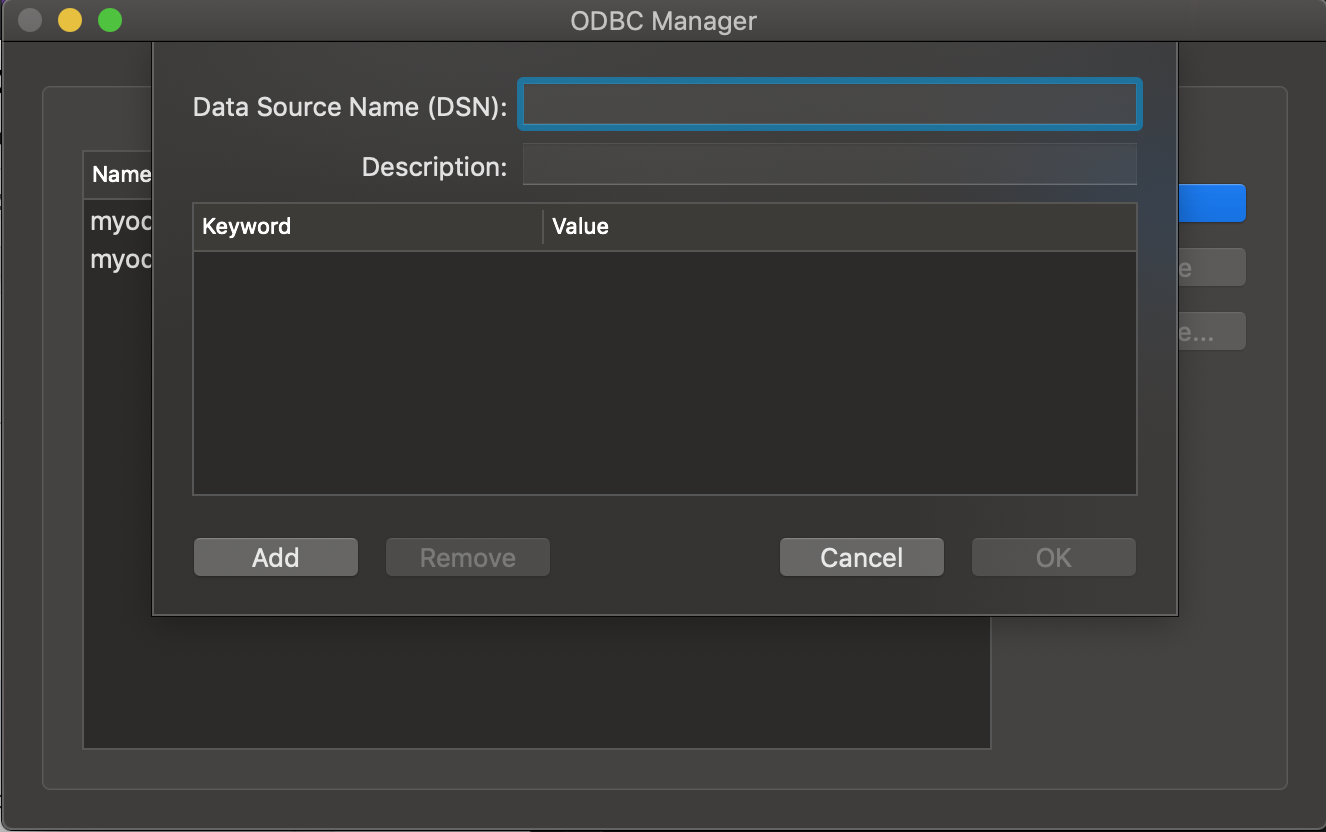
Task: Sort by the Keyword column header
Action: 368,226
